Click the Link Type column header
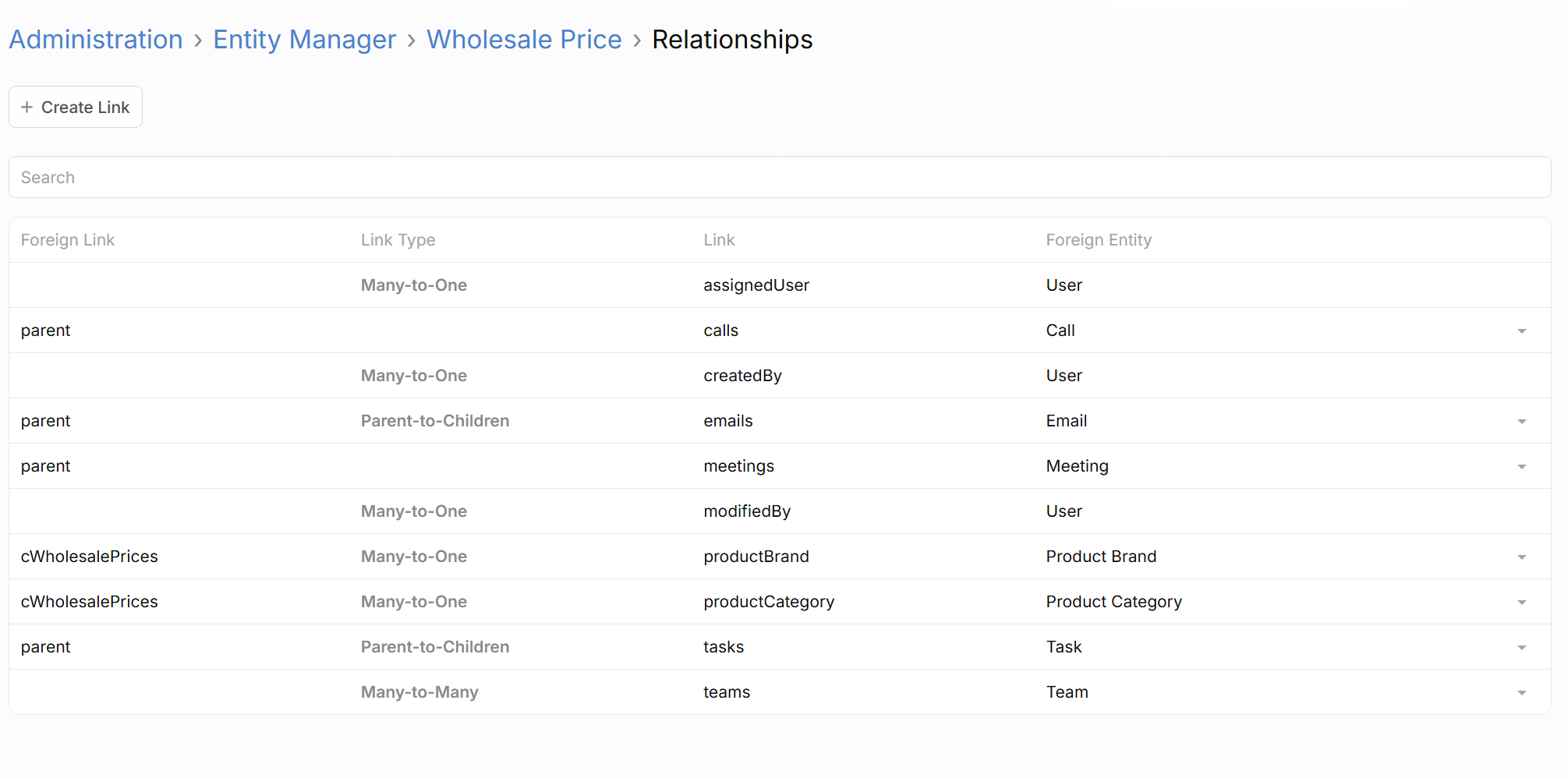This screenshot has width=1568, height=778. [x=398, y=240]
